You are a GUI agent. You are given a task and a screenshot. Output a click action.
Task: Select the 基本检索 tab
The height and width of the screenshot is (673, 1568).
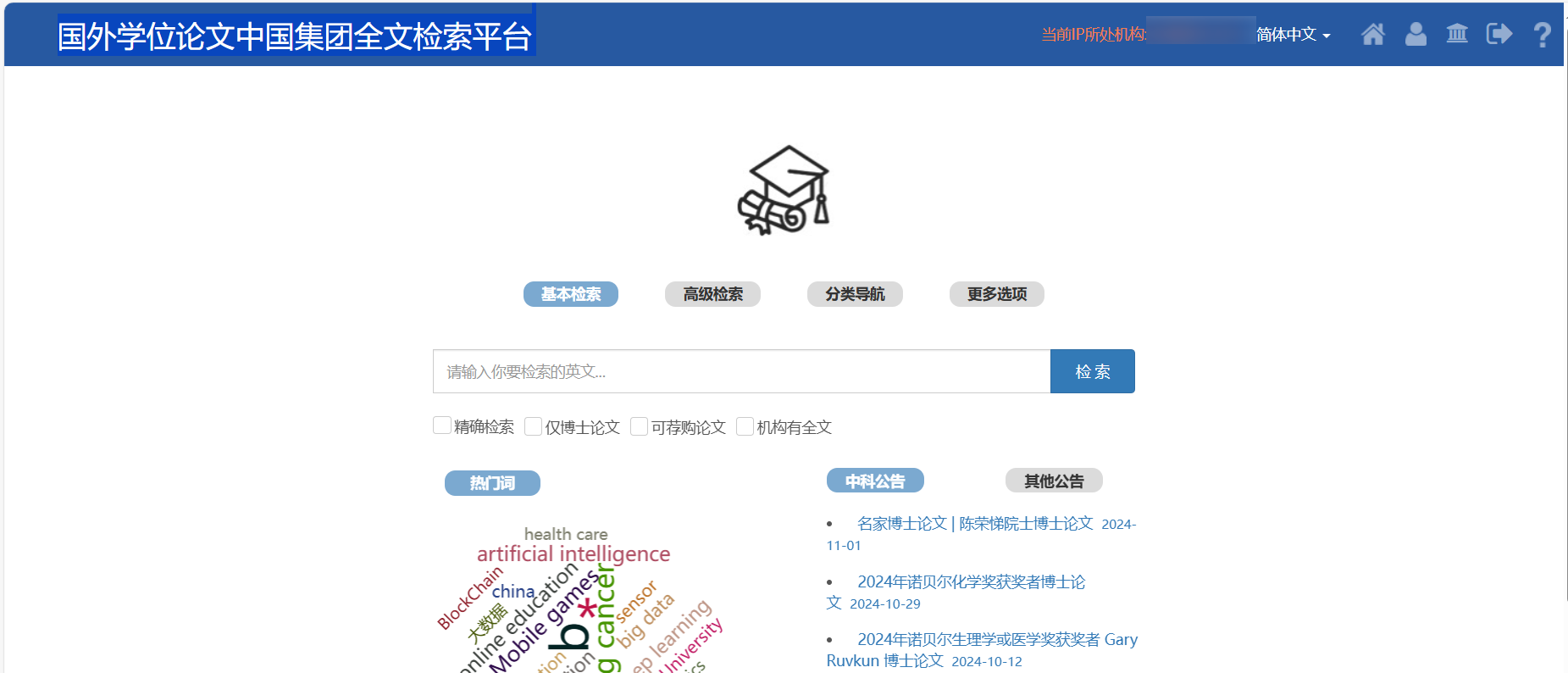(x=571, y=294)
